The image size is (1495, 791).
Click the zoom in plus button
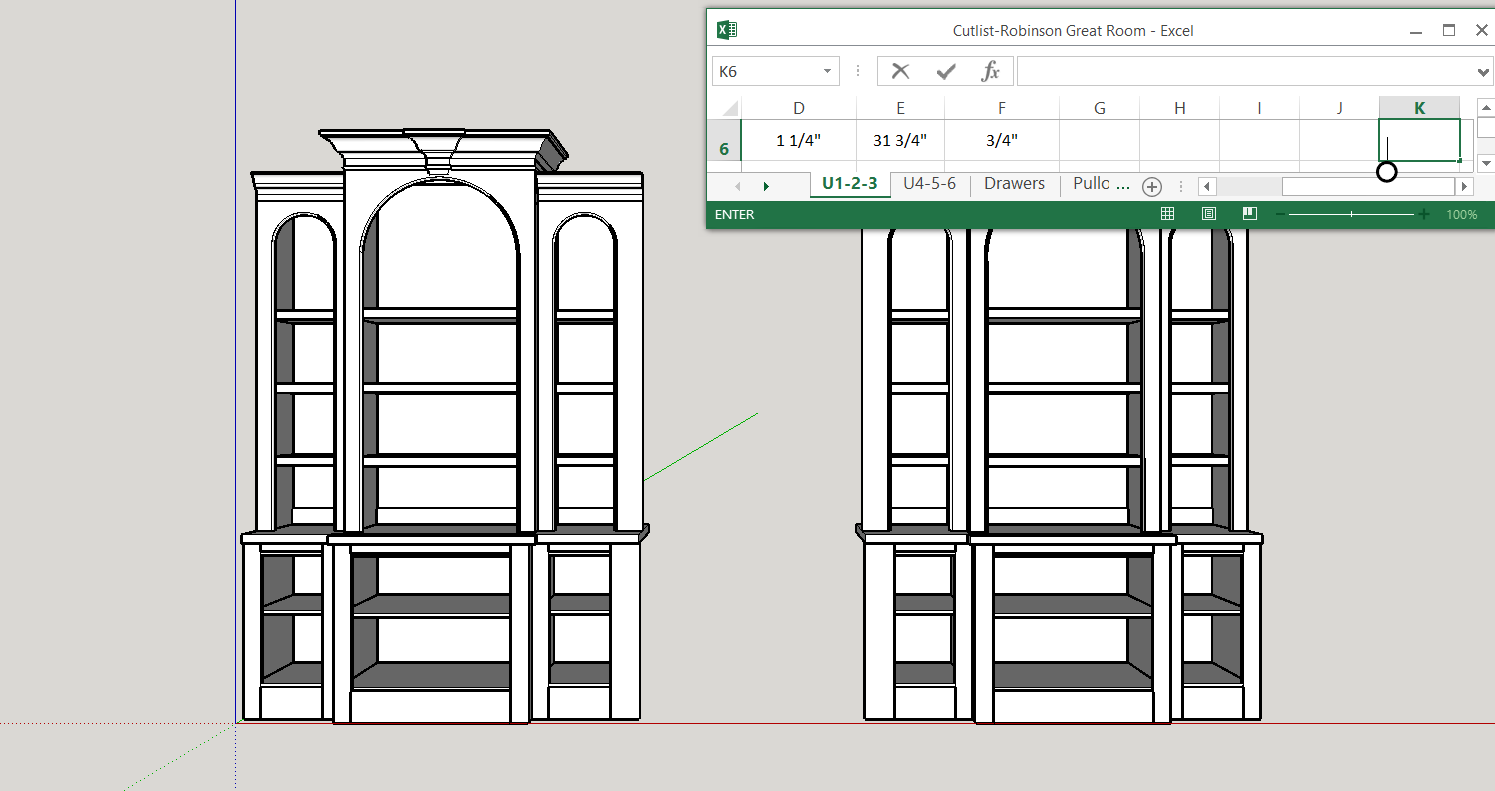(x=1424, y=214)
